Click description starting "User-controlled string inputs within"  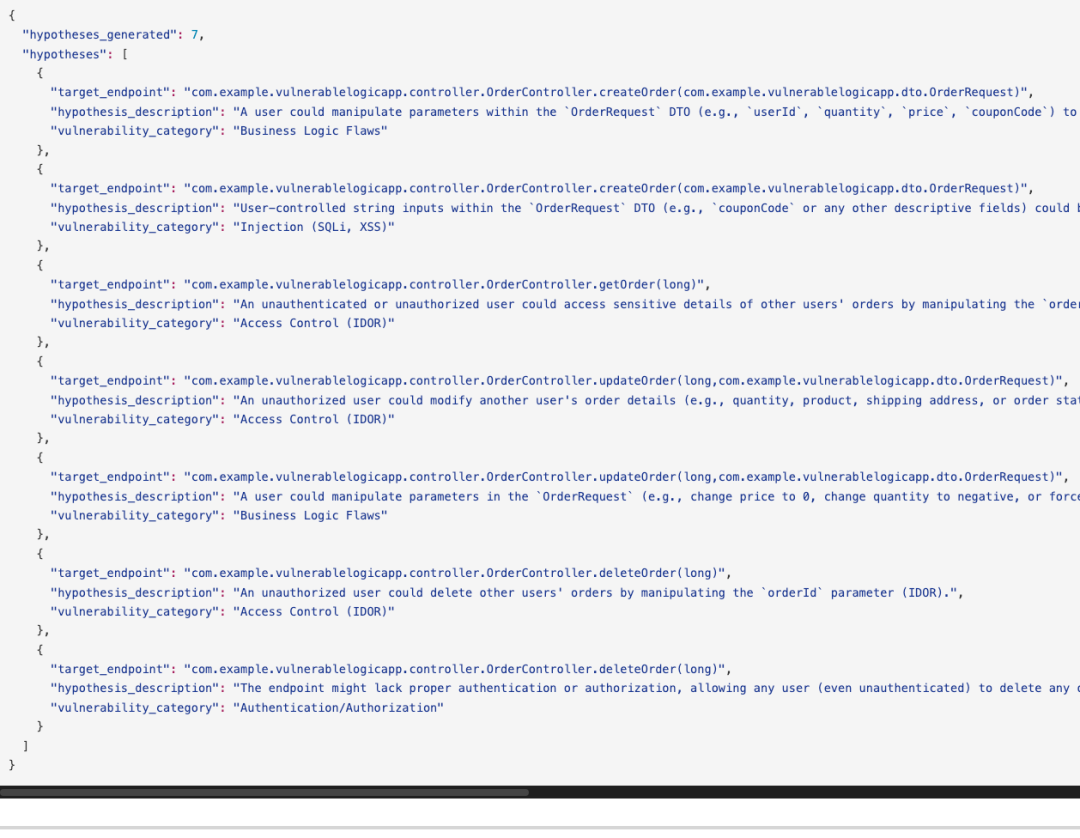point(656,208)
